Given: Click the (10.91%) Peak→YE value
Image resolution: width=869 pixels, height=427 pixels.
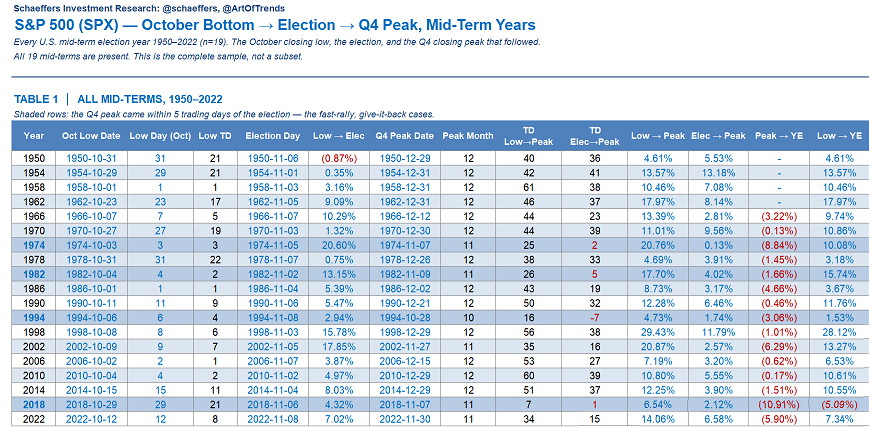Looking at the screenshot, I should coord(777,404).
